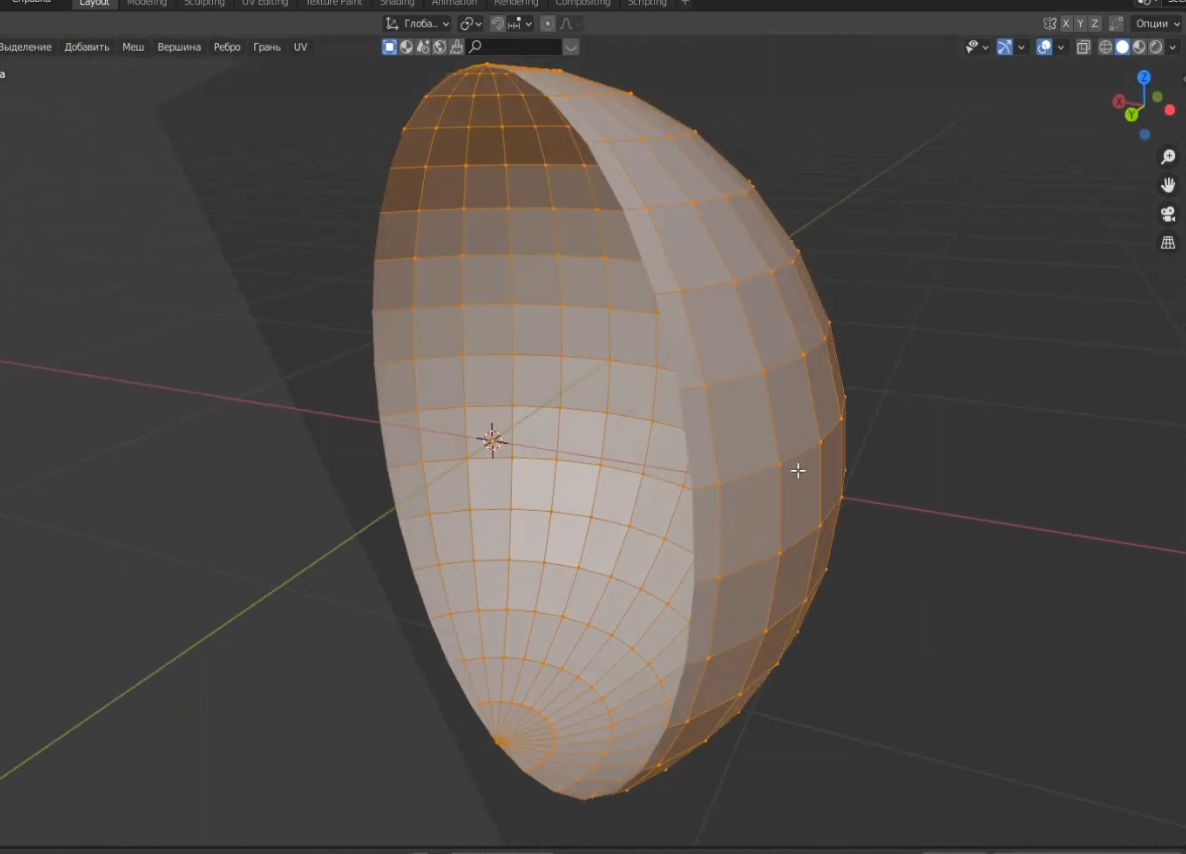This screenshot has width=1186, height=854.
Task: Open camera view via the sidebar camera icon
Action: point(1167,213)
